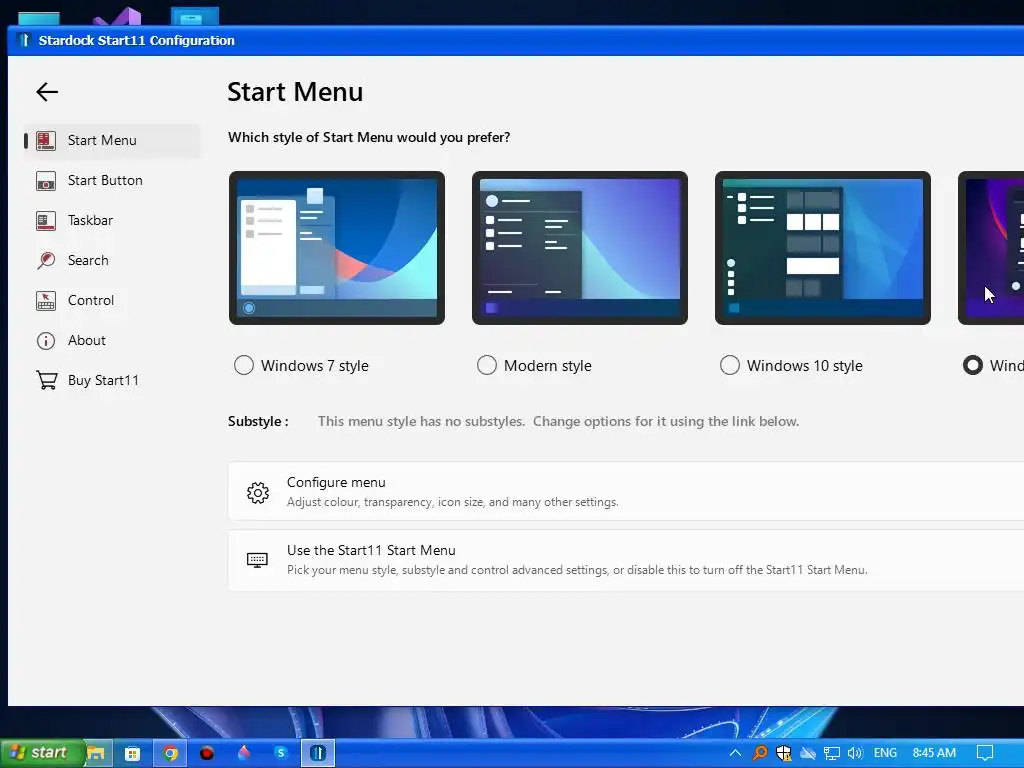Open the Windows Security shield tray icon

coord(784,753)
